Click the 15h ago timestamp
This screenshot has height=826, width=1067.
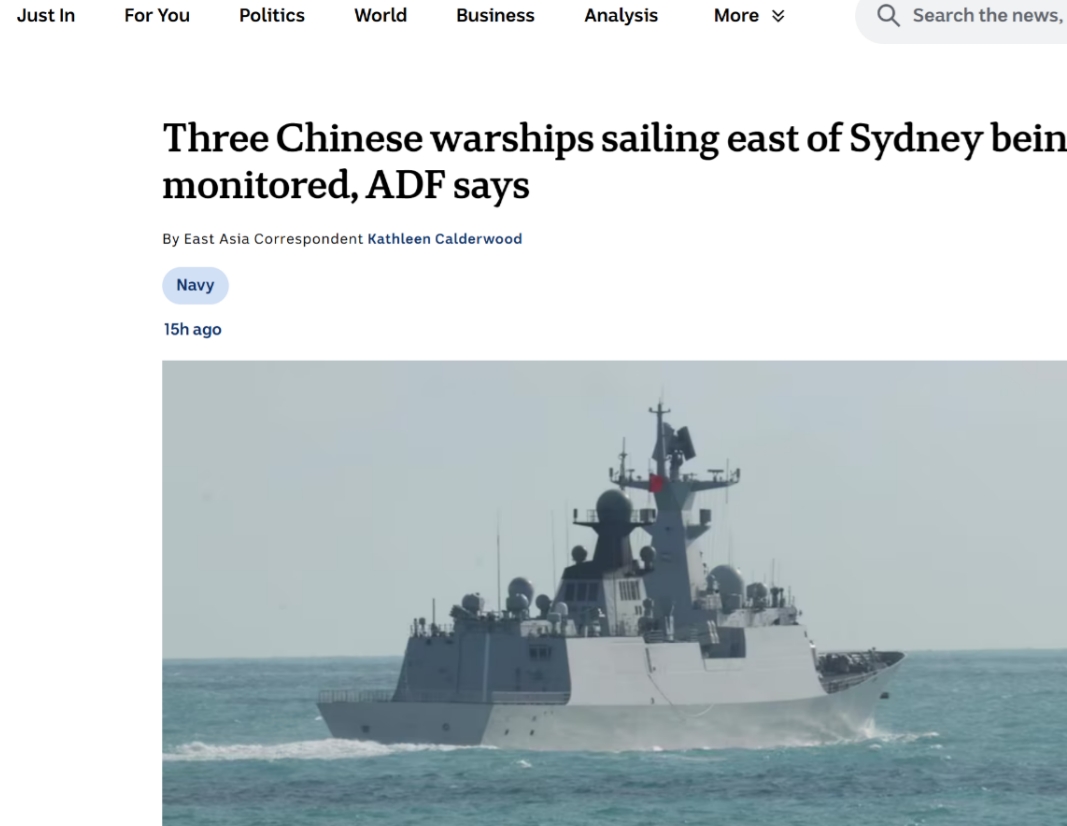[193, 329]
